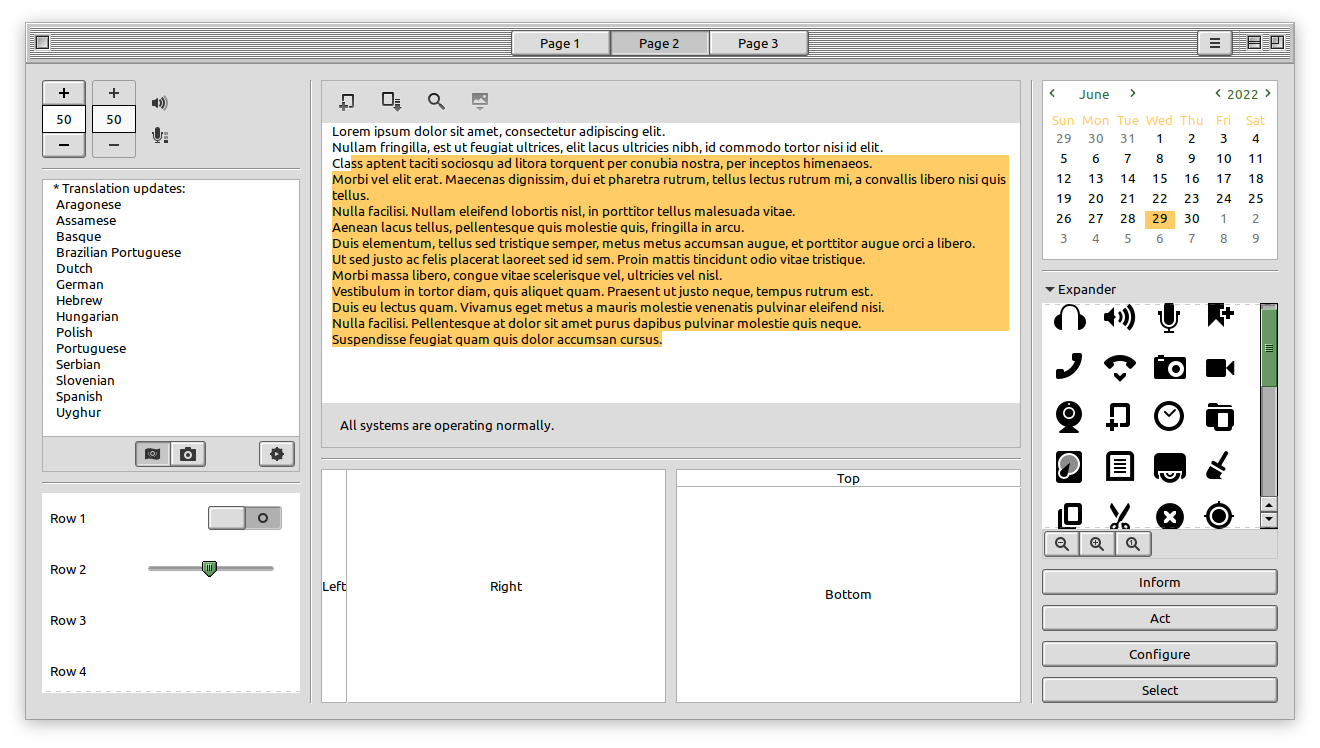Image resolution: width=1320 pixels, height=748 pixels.
Task: Click the headphones icon in the Expander grid
Action: pos(1070,318)
